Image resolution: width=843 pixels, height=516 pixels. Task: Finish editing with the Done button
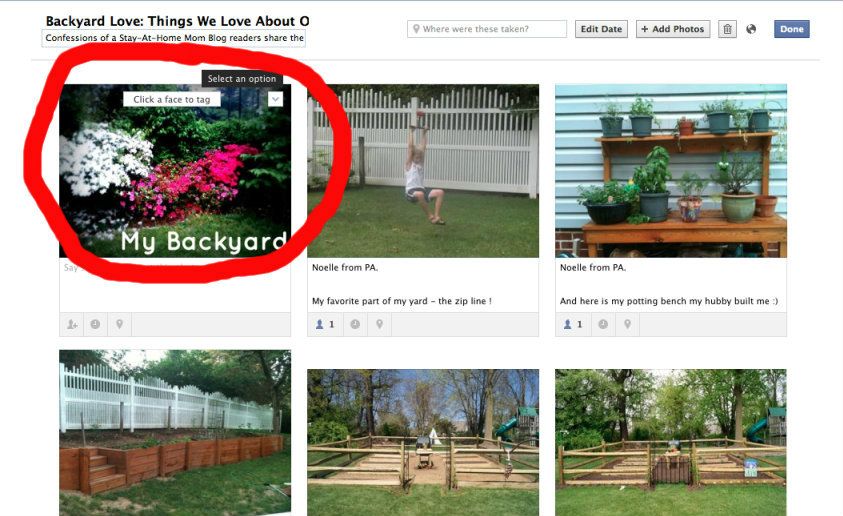791,29
